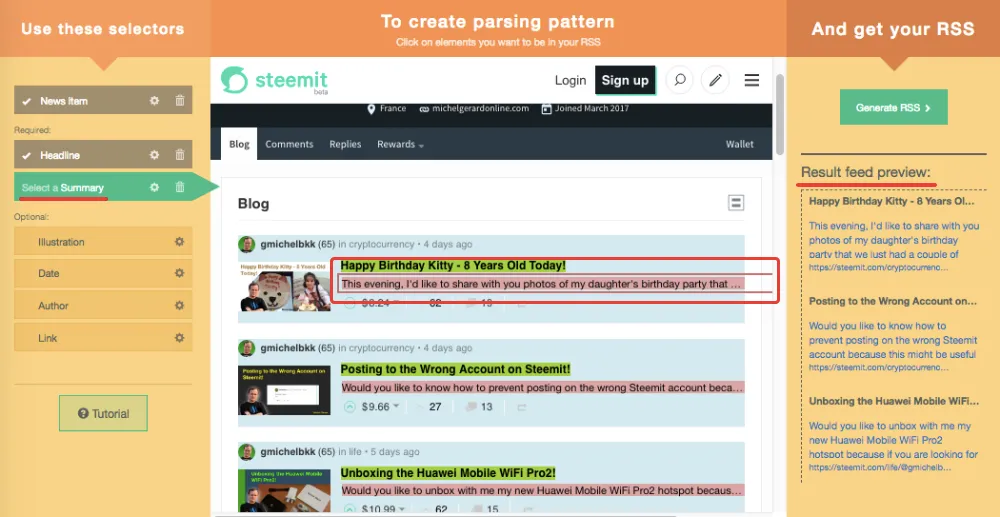
Task: Open the Blog tab
Action: (239, 144)
